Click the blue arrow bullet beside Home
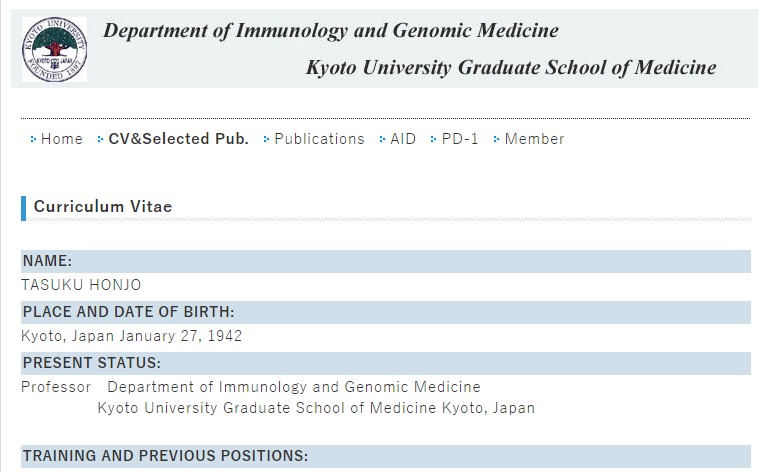The height and width of the screenshot is (472, 769). tap(33, 139)
